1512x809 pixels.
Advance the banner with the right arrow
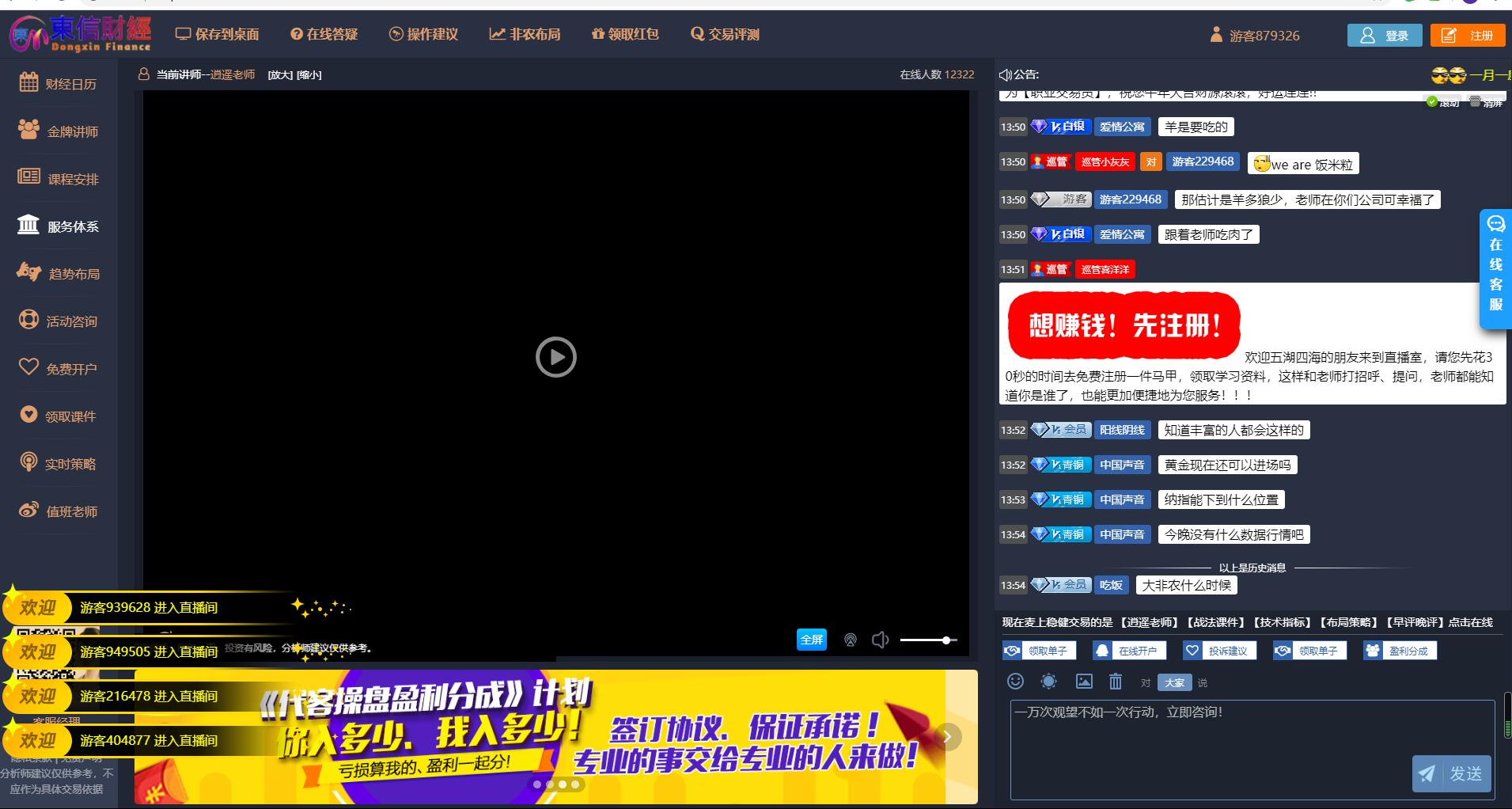[x=947, y=737]
